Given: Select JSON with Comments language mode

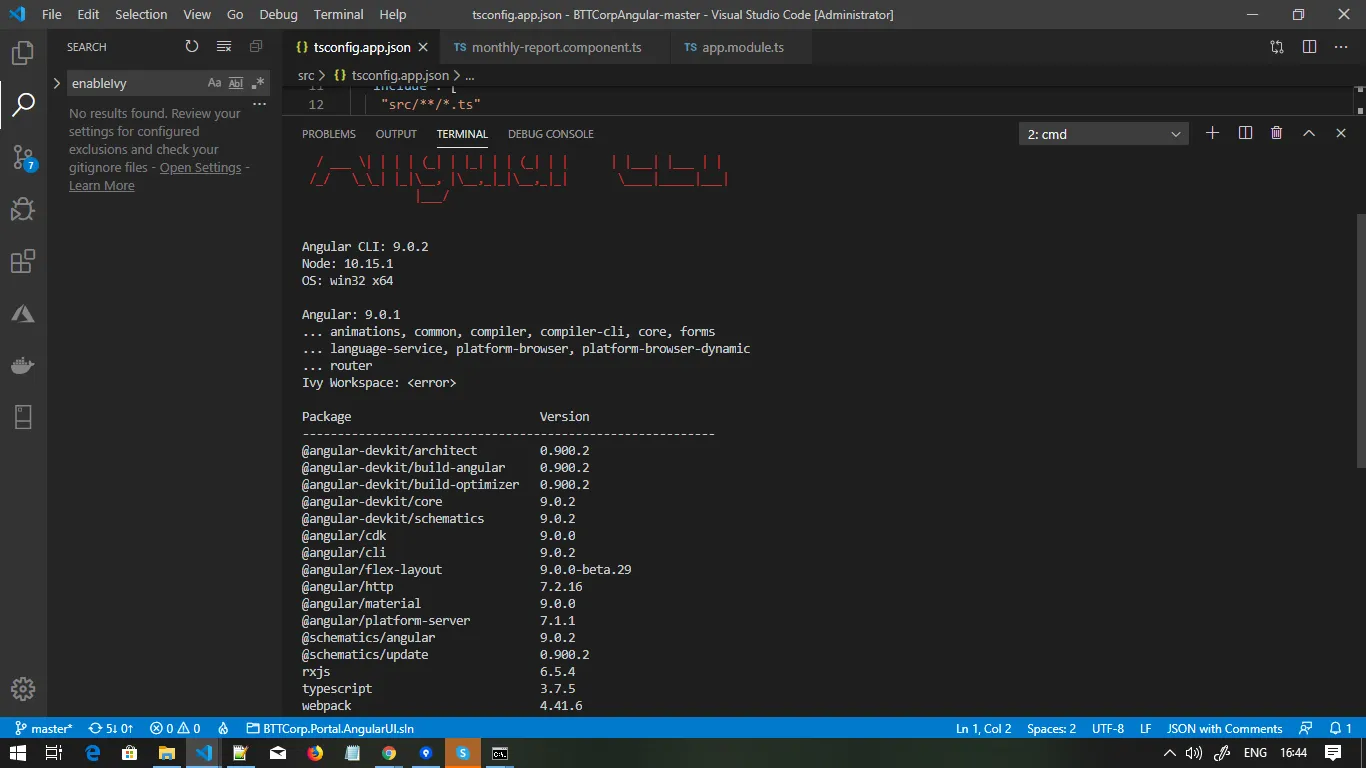Looking at the screenshot, I should click(x=1224, y=728).
